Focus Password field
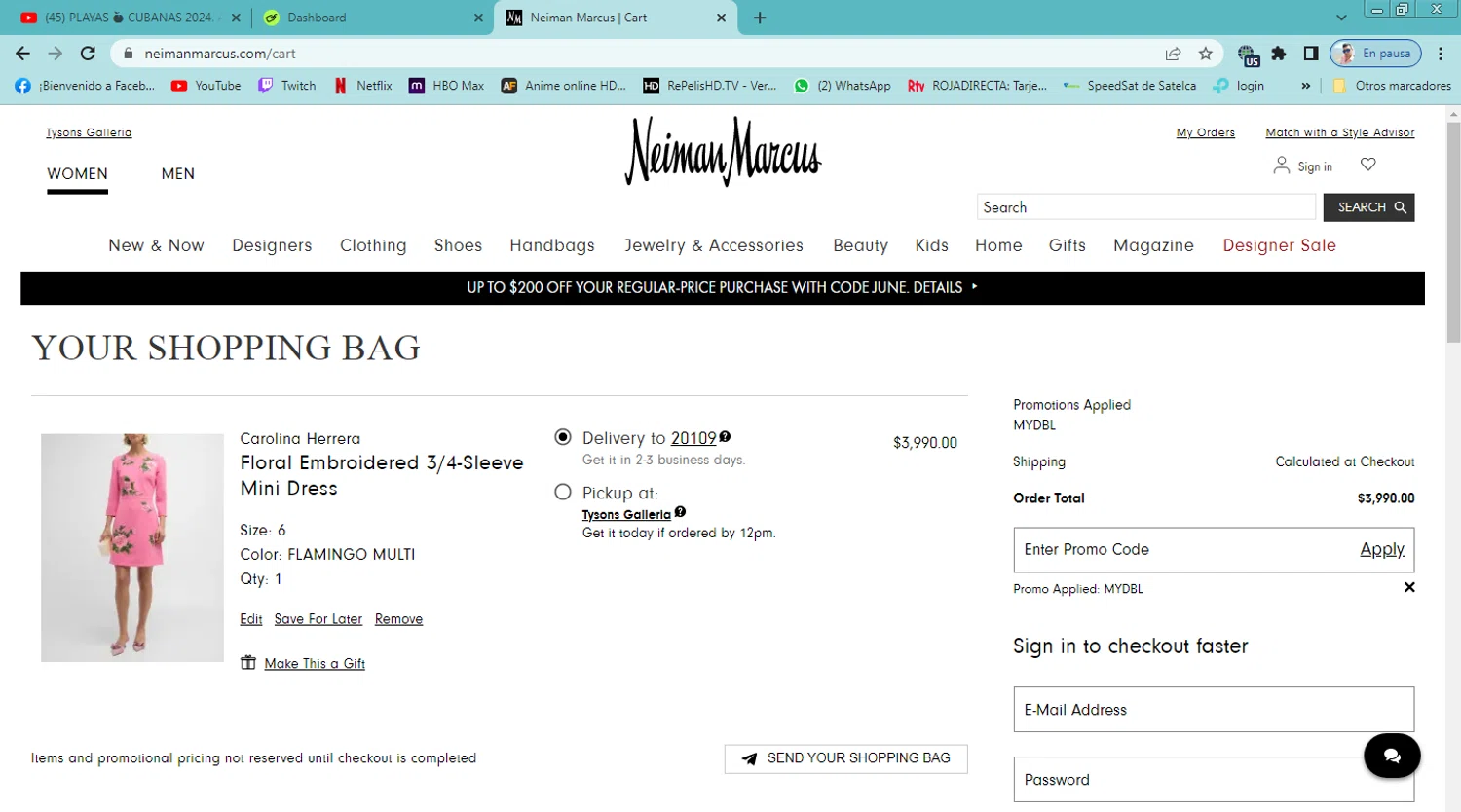Image resolution: width=1461 pixels, height=812 pixels. pos(1214,780)
